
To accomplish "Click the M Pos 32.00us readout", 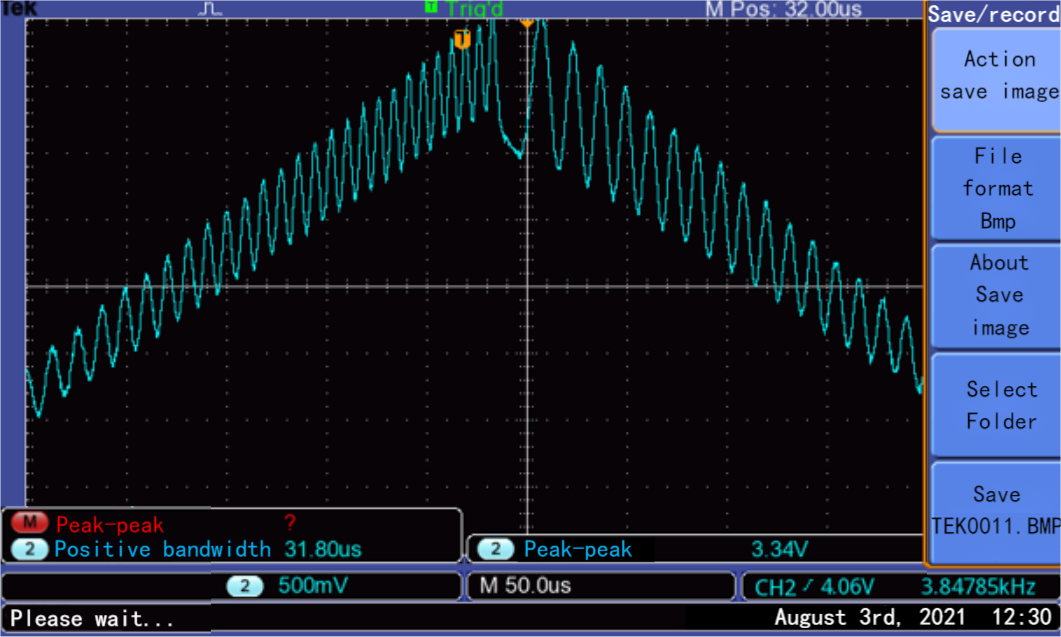I will tap(783, 9).
